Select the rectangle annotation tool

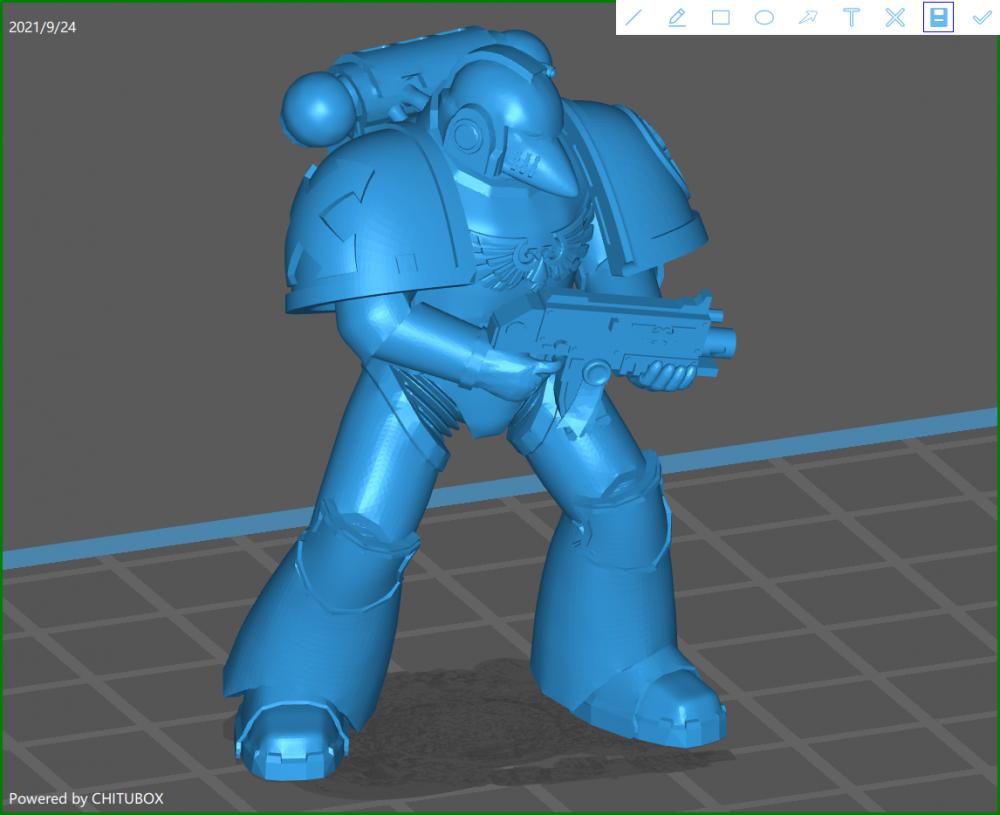[x=721, y=17]
